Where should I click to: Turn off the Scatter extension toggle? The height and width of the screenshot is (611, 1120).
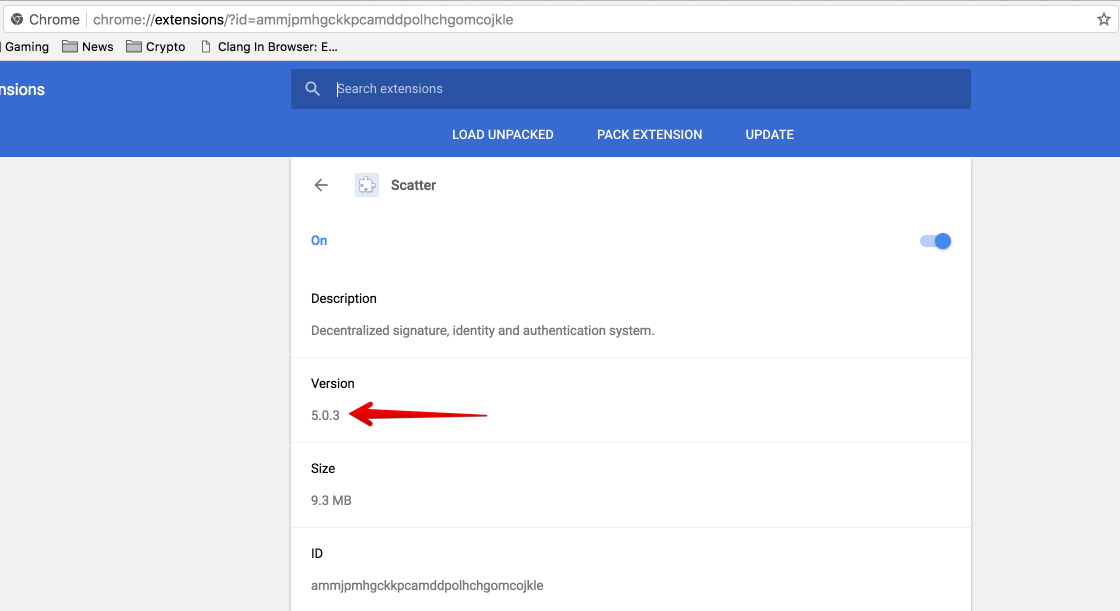point(935,241)
